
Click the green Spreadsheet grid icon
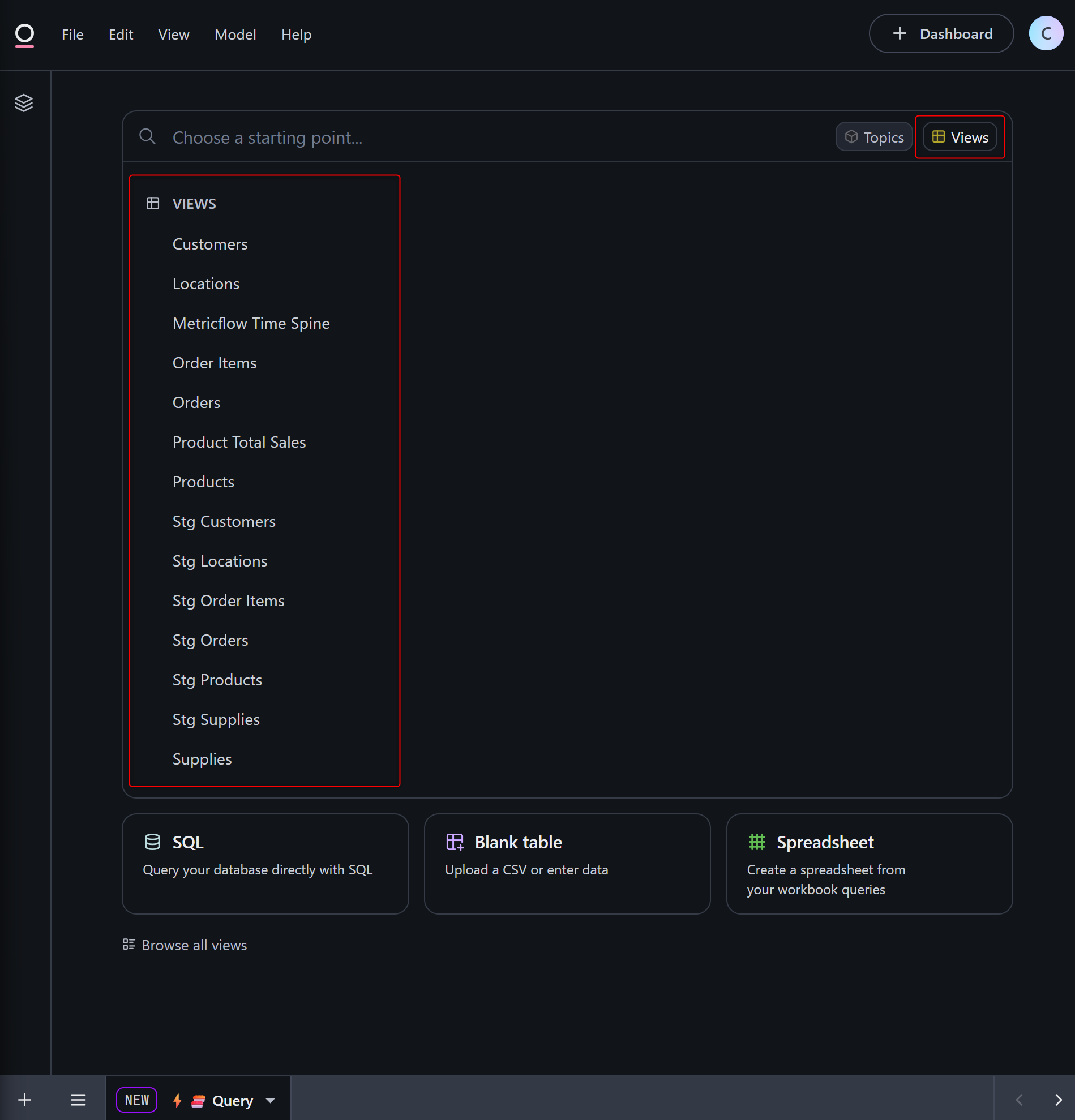pyautogui.click(x=757, y=842)
